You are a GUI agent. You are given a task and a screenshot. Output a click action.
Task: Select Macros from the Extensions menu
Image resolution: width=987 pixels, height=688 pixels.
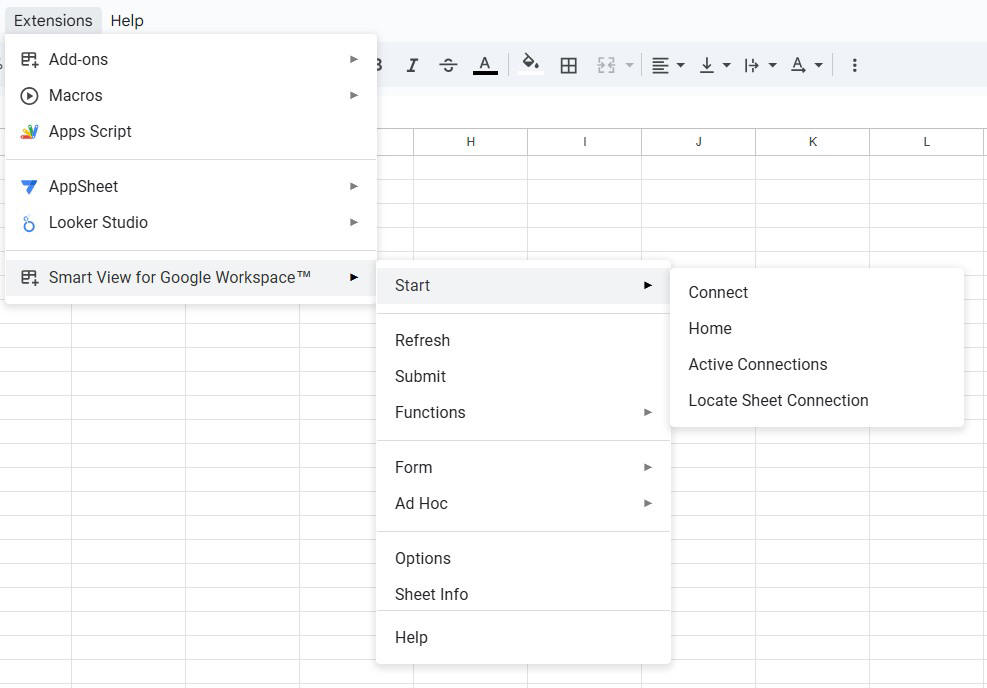click(x=75, y=95)
